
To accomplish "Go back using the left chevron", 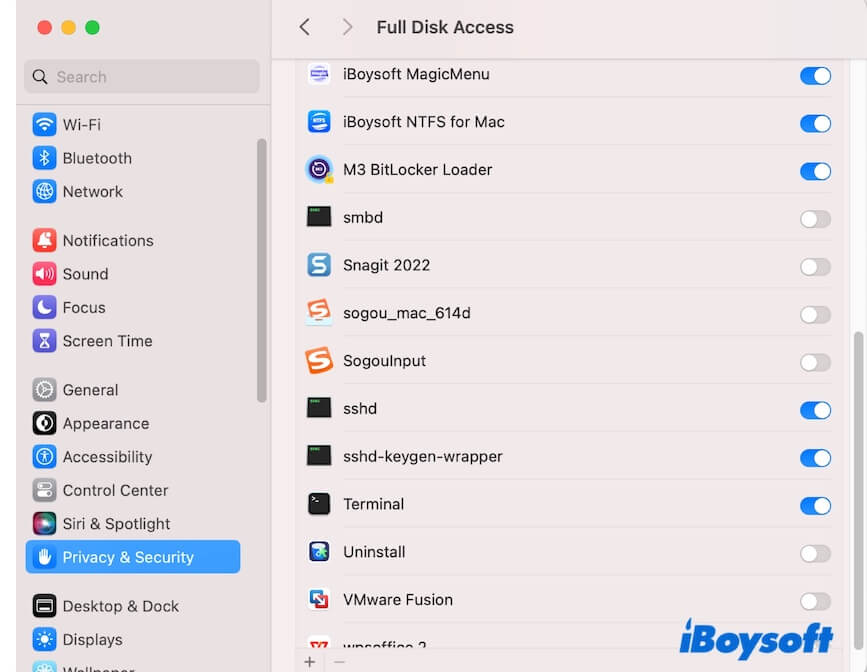I will (305, 27).
